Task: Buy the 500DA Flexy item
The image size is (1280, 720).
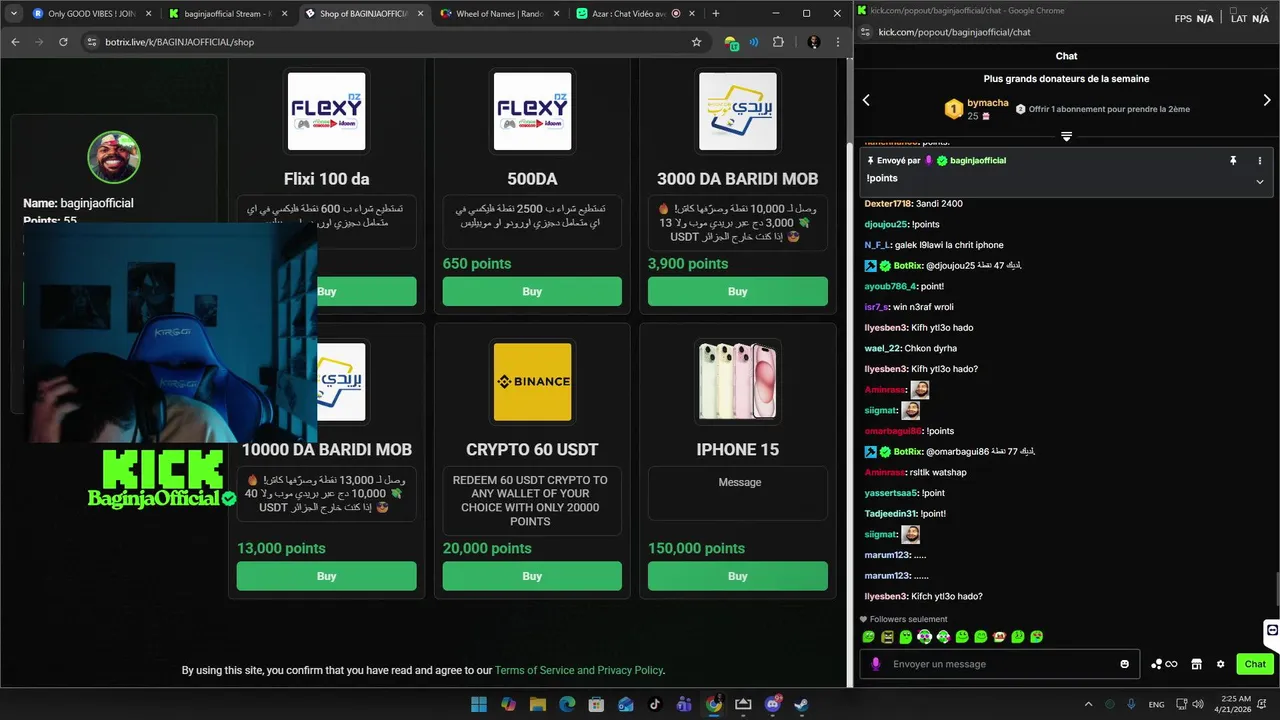Action: coord(532,291)
